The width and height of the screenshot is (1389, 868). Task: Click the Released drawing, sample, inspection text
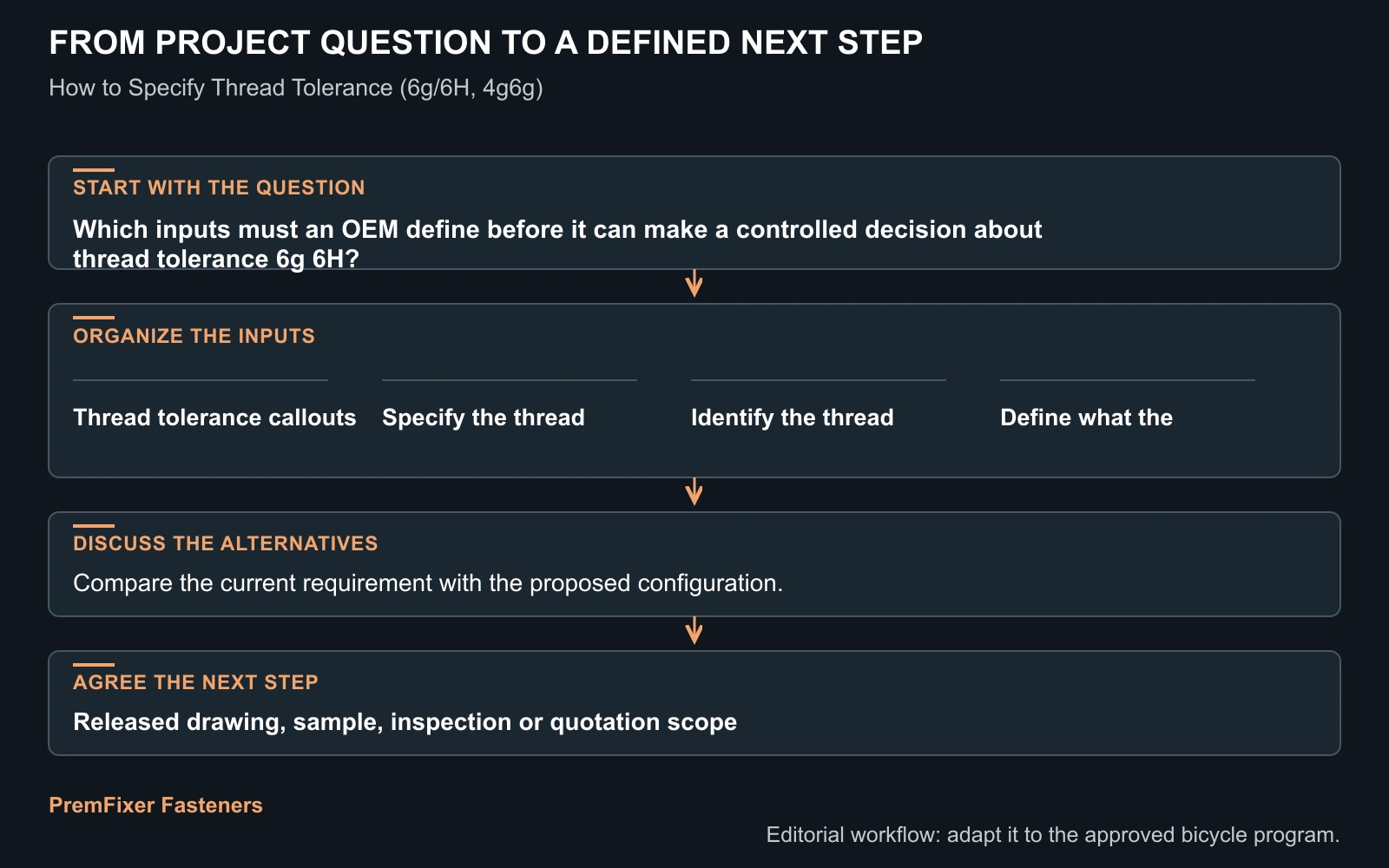click(x=405, y=722)
